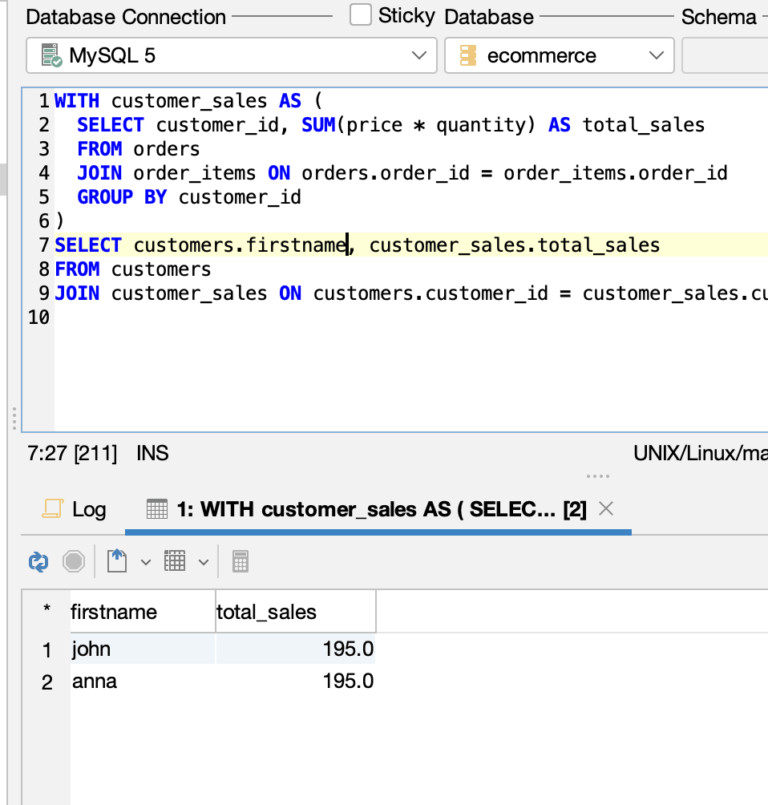The height and width of the screenshot is (805, 768).
Task: Open the export results icon
Action: pyautogui.click(x=117, y=560)
